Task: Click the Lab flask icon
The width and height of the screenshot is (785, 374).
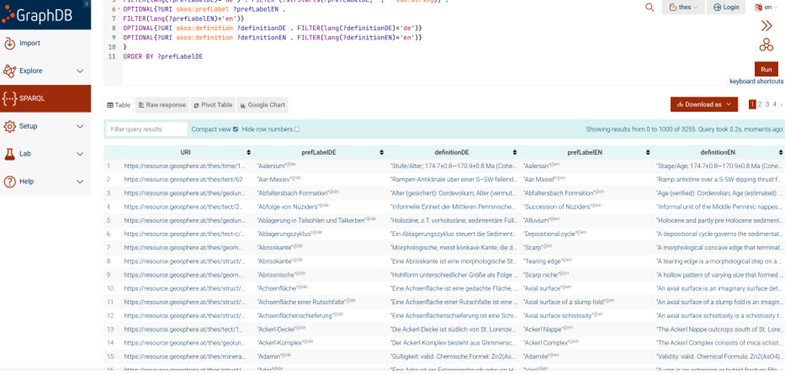Action: pyautogui.click(x=10, y=154)
